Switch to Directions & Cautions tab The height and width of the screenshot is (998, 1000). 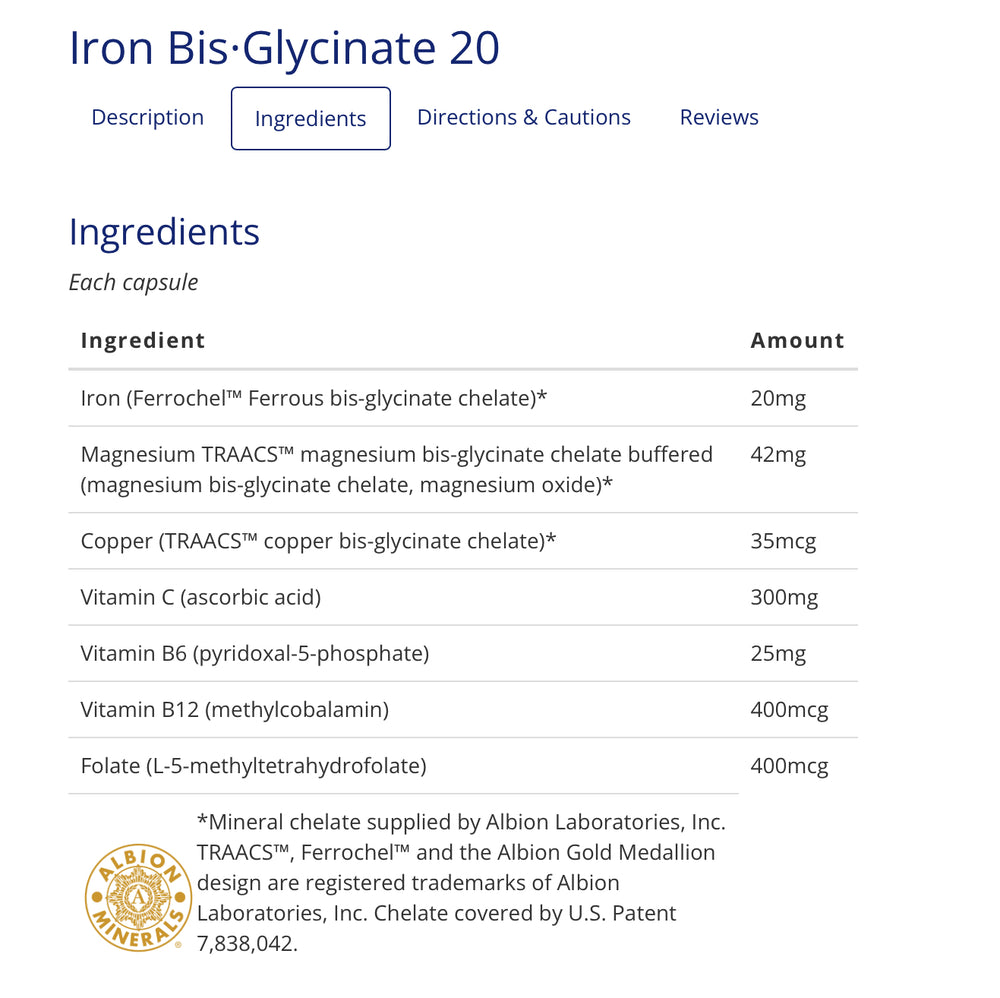tap(524, 117)
